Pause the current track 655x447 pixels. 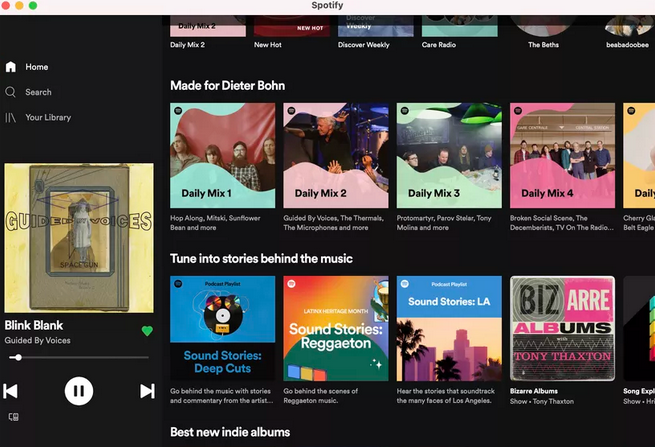click(x=79, y=391)
